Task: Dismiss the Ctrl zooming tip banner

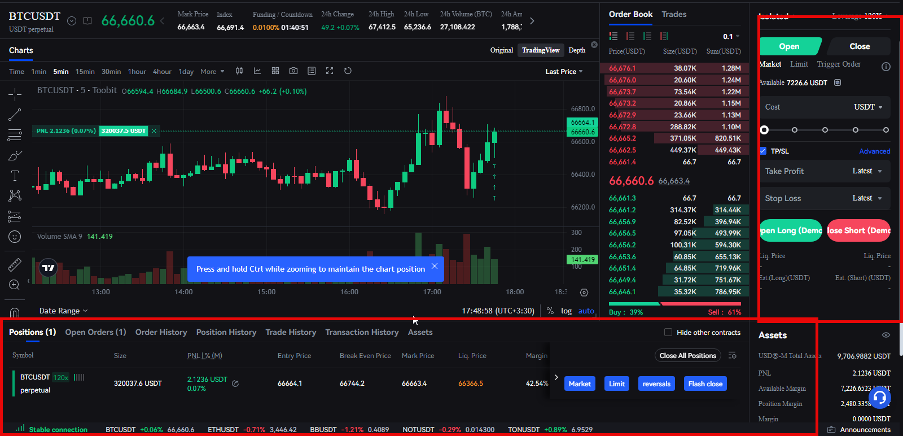Action: (435, 266)
